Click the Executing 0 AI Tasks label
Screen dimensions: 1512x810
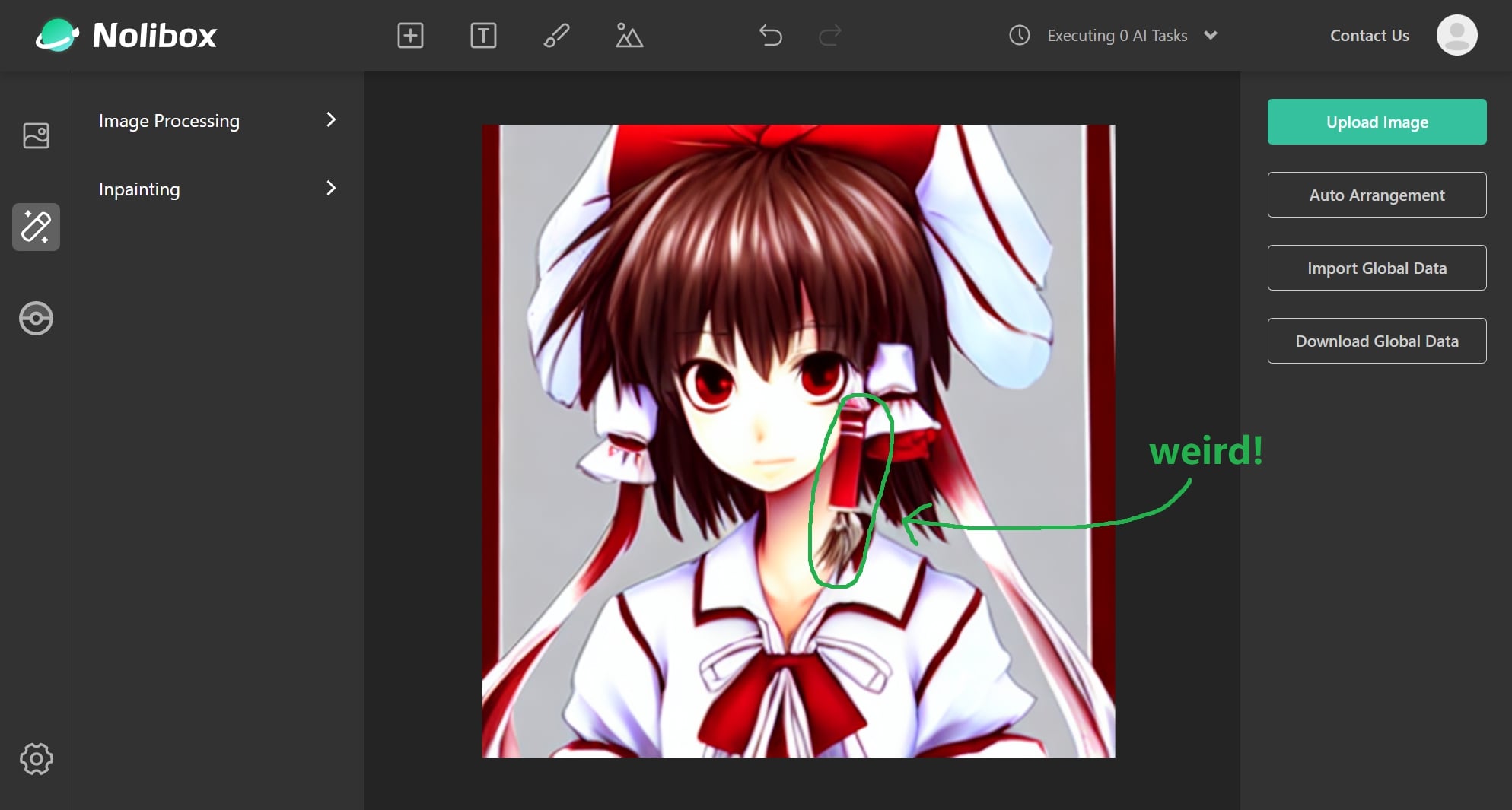(1117, 36)
